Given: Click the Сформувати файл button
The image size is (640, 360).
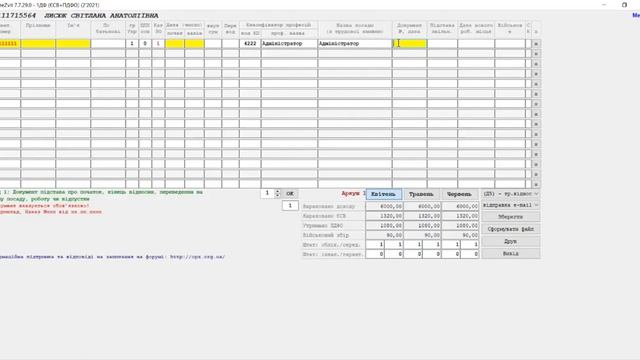Looking at the screenshot, I should click(x=511, y=229).
